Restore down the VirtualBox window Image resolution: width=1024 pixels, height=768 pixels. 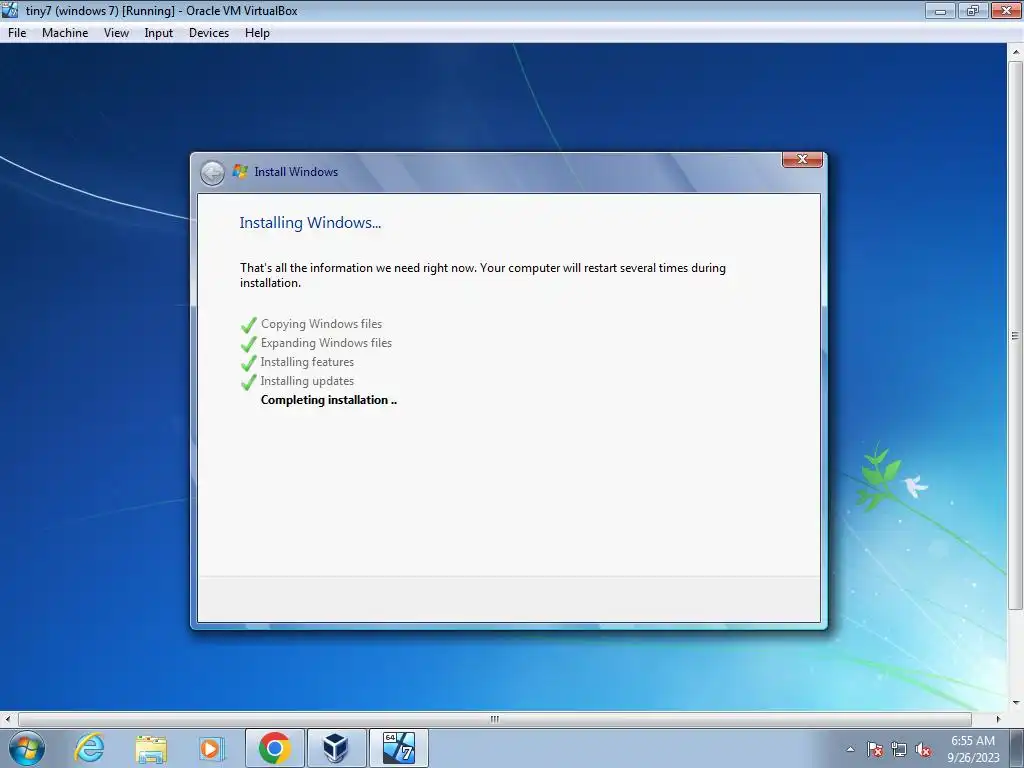(x=973, y=10)
